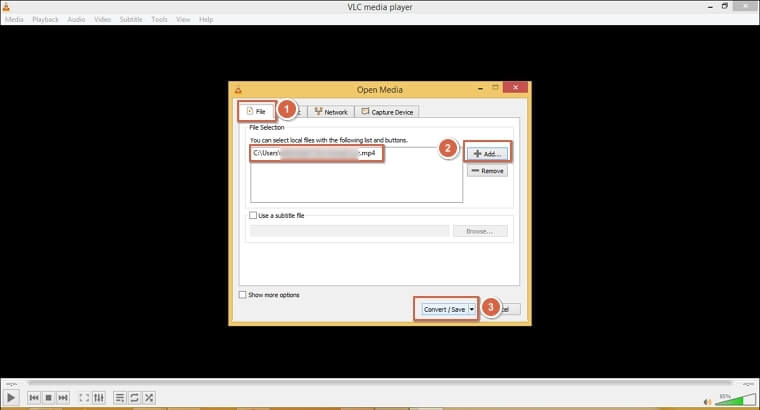Select the .mp4 file path entry

tap(316, 153)
